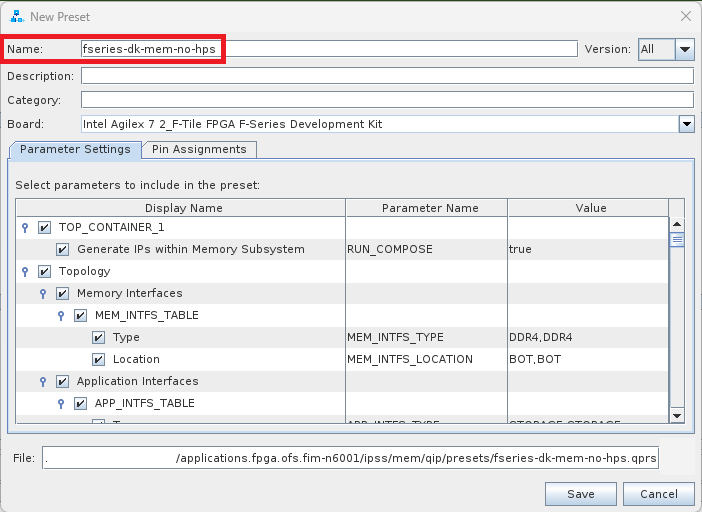The width and height of the screenshot is (702, 512).
Task: Click the Category input field
Action: click(x=387, y=100)
